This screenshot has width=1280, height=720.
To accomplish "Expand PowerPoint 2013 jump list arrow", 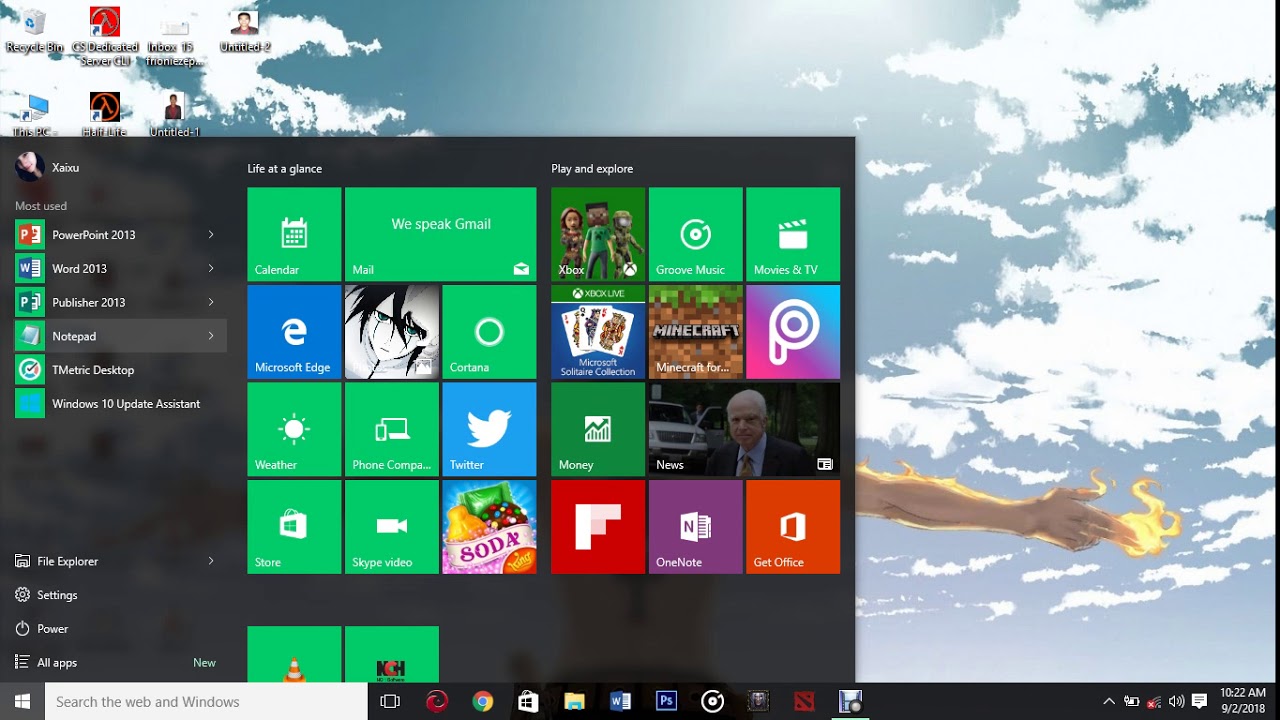I will pos(211,235).
